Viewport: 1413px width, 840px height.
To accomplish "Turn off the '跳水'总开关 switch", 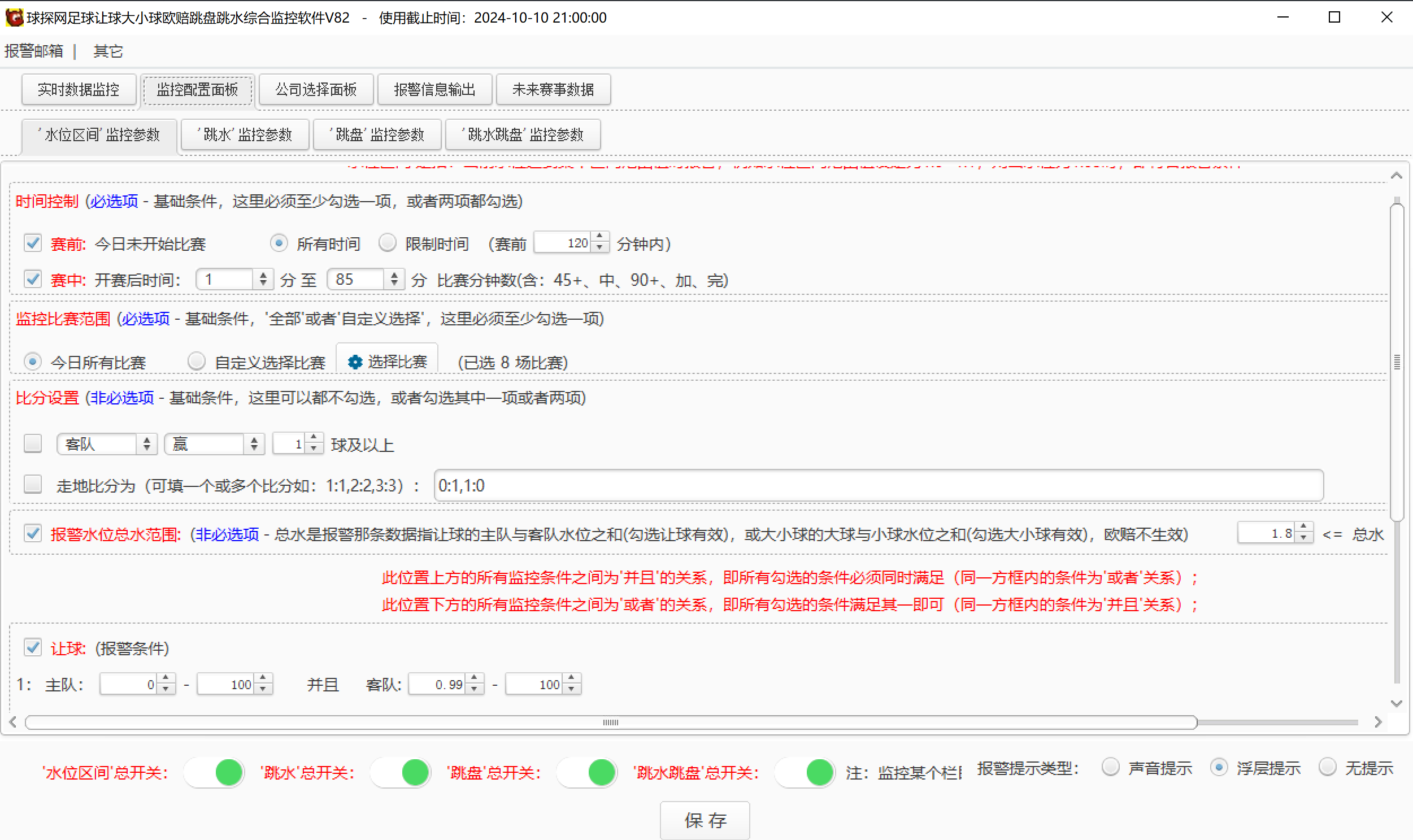I will [x=401, y=772].
